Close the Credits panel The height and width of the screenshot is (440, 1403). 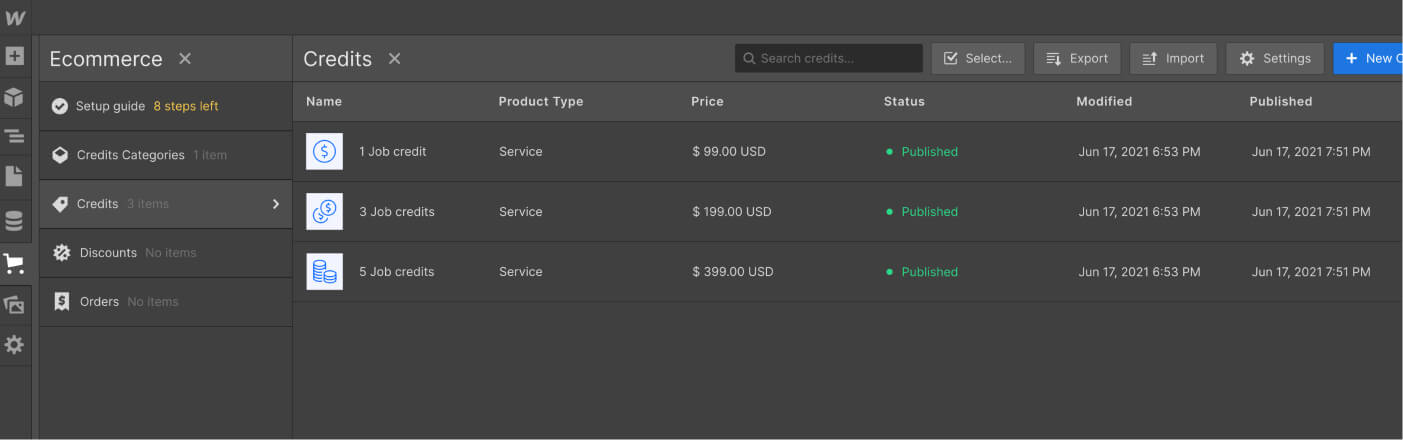[395, 59]
